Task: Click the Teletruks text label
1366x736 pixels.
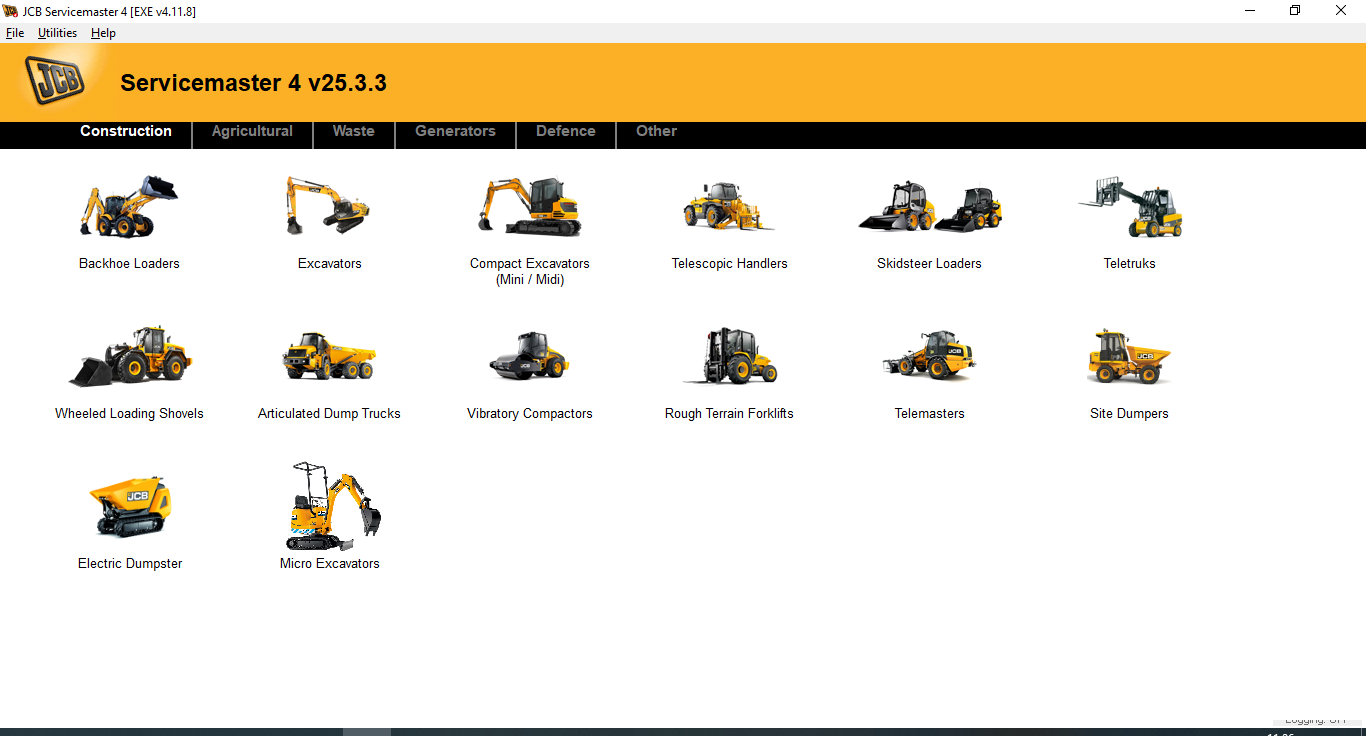Action: click(x=1129, y=264)
